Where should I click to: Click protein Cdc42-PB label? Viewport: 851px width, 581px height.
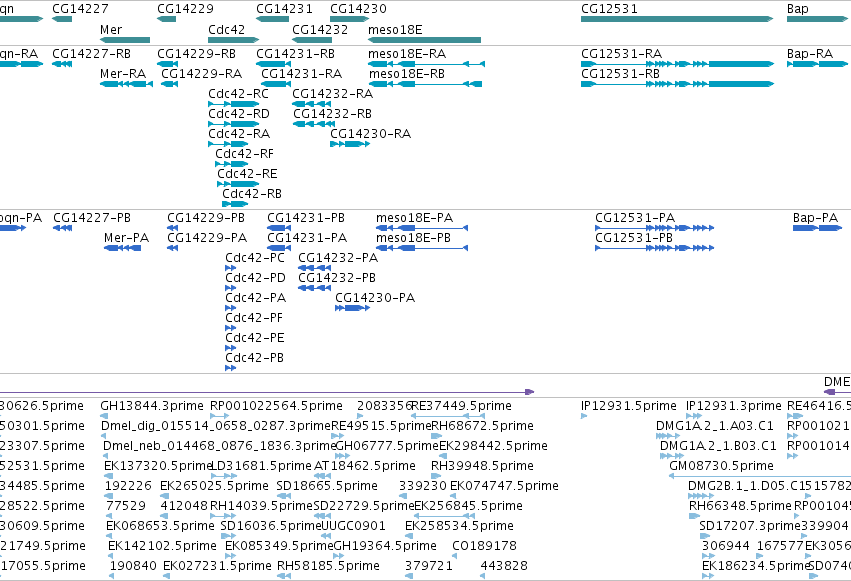pyautogui.click(x=255, y=357)
